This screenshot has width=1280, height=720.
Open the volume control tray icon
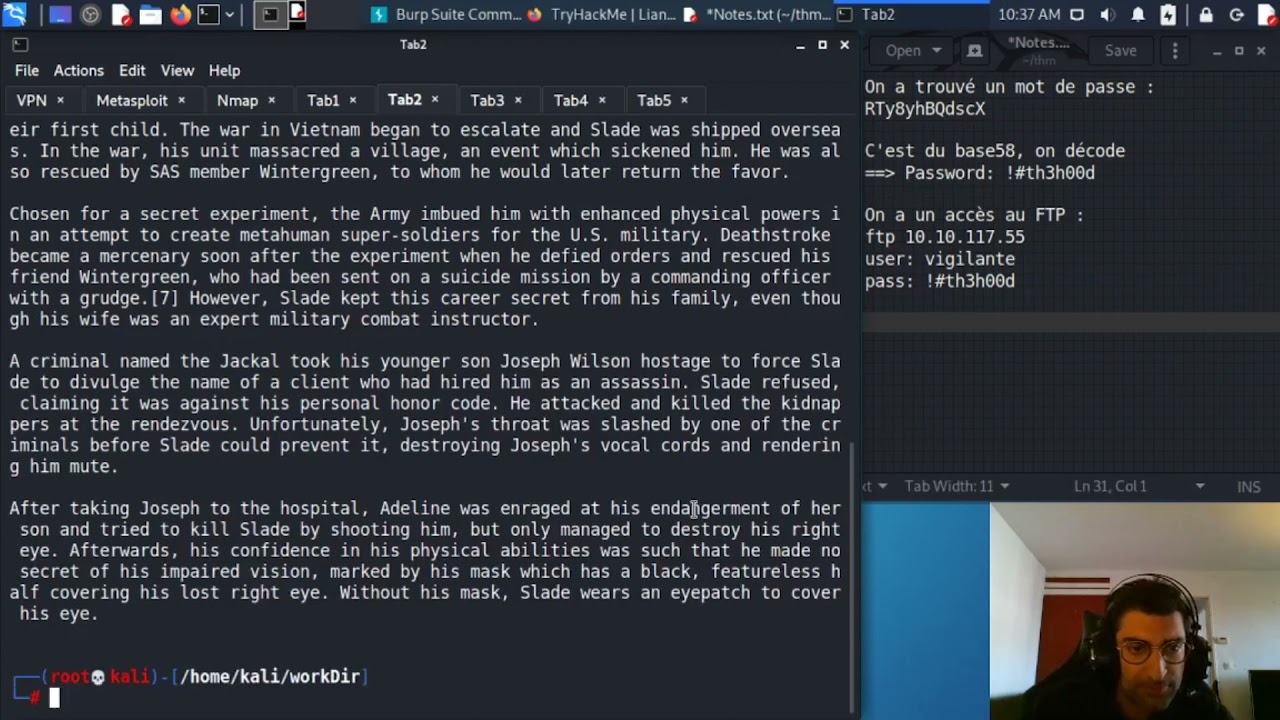click(x=1107, y=15)
